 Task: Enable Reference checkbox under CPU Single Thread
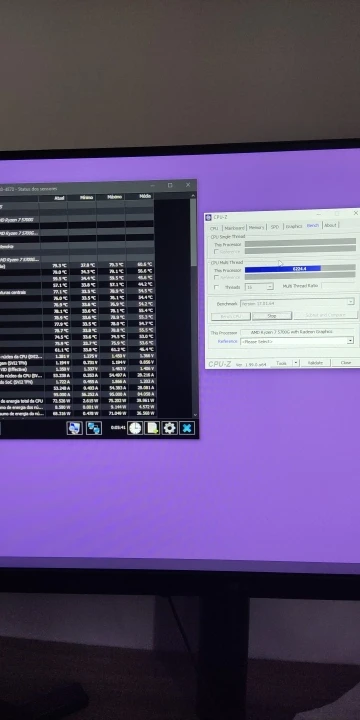pyautogui.click(x=216, y=252)
